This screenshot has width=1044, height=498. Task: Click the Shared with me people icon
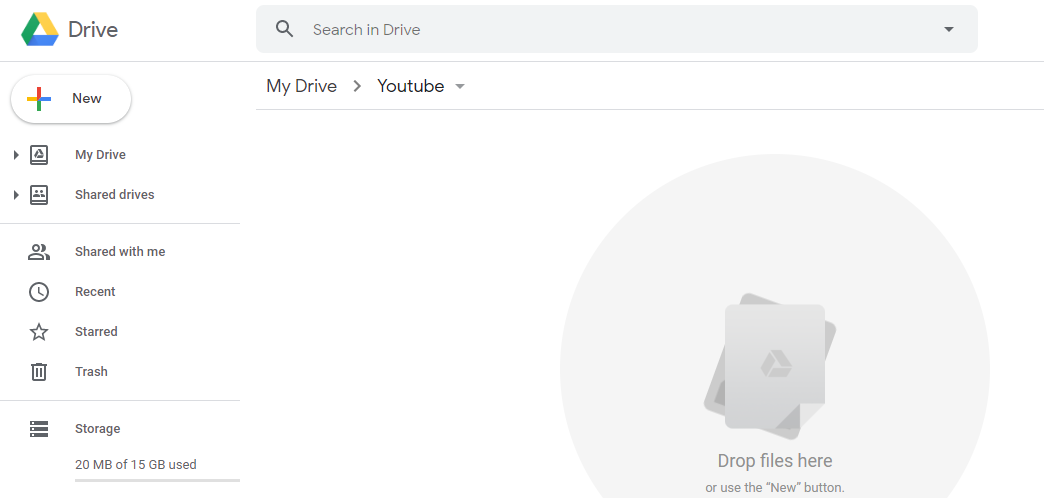[x=39, y=252]
